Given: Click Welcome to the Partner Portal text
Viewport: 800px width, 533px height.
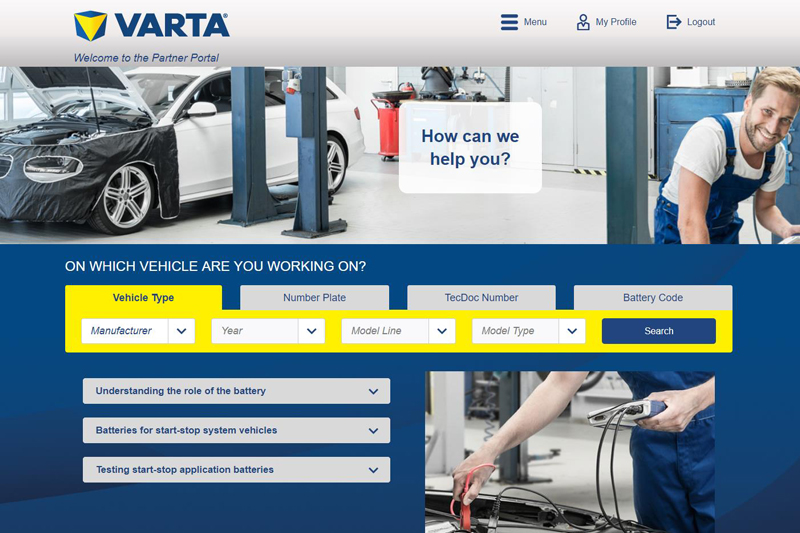Looking at the screenshot, I should pos(146,58).
